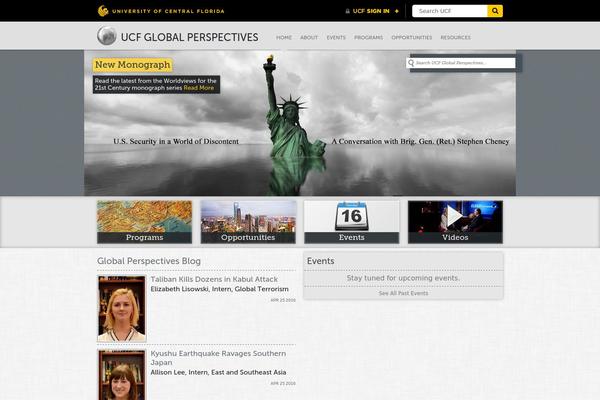Click Elizabeth Lisowski author photo thumbnail
This screenshot has height=400, width=600.
click(x=122, y=309)
